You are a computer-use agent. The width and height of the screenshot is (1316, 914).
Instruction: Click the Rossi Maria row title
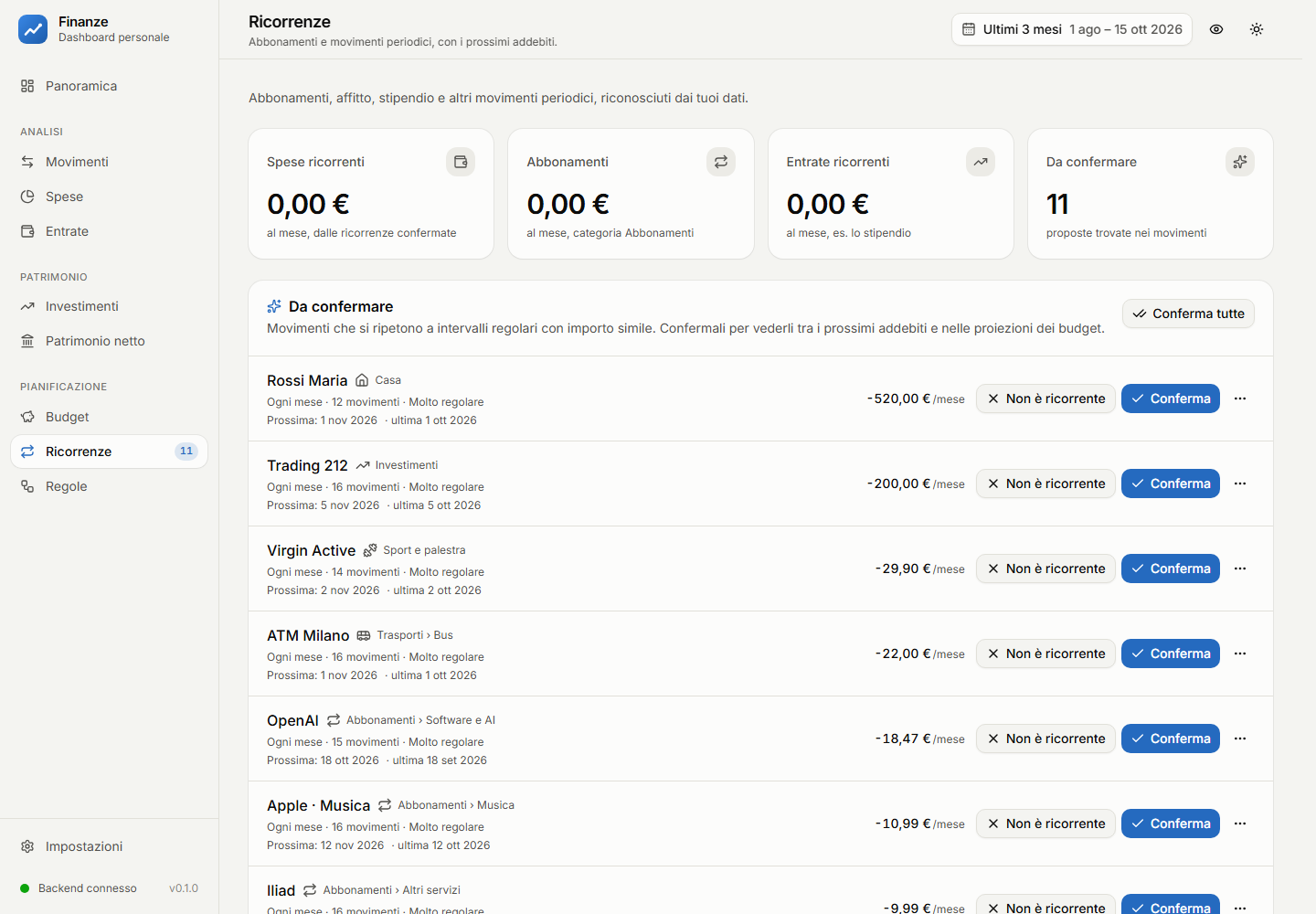[307, 380]
